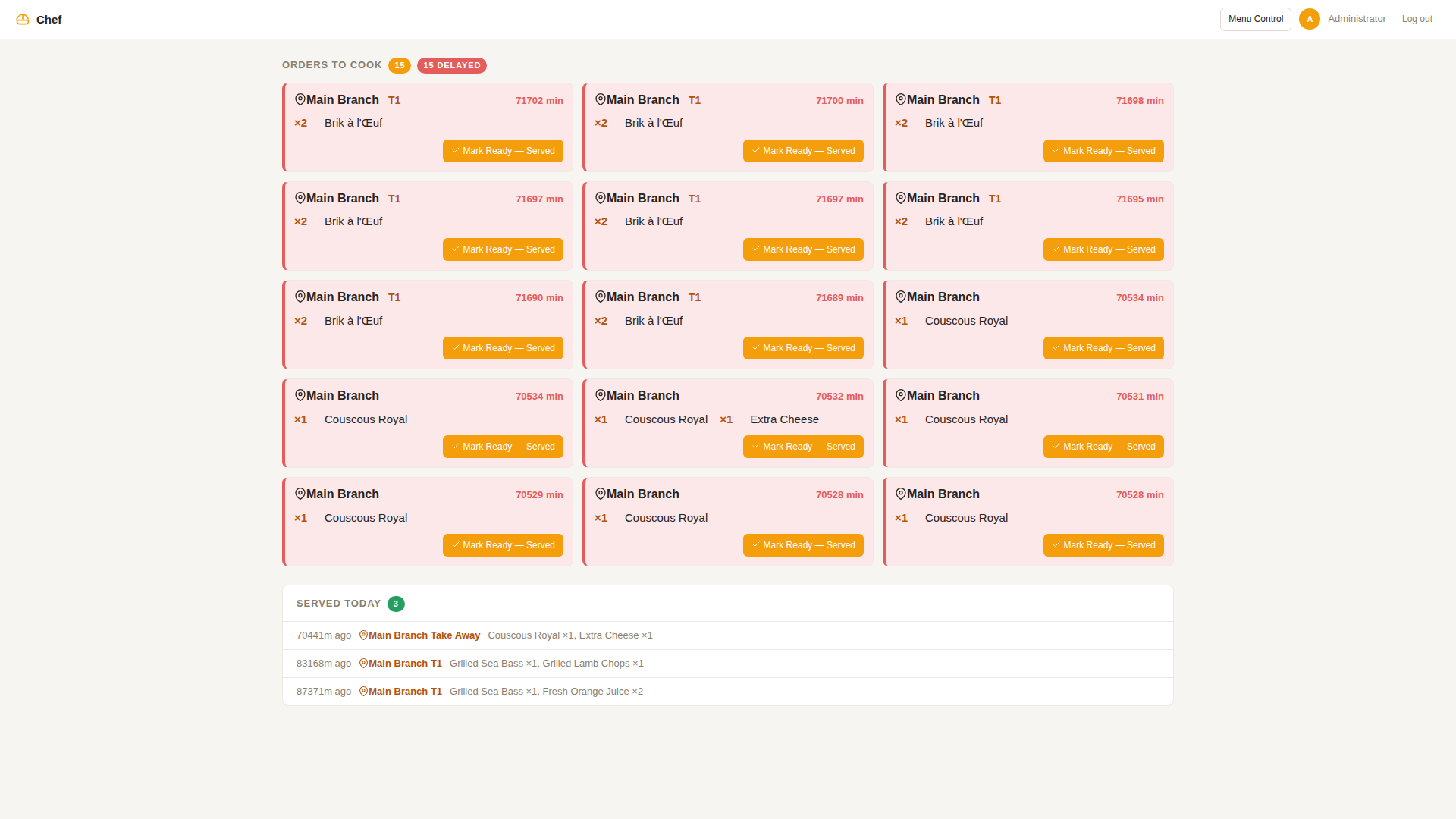Click location pin on 71700 min order
Screen dimensions: 1456x819
pos(601,99)
